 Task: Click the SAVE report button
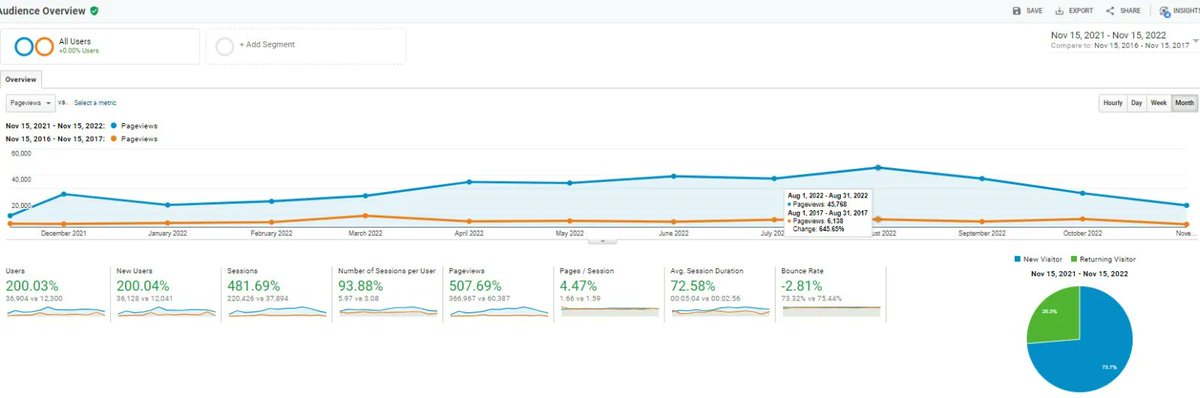(x=1026, y=10)
